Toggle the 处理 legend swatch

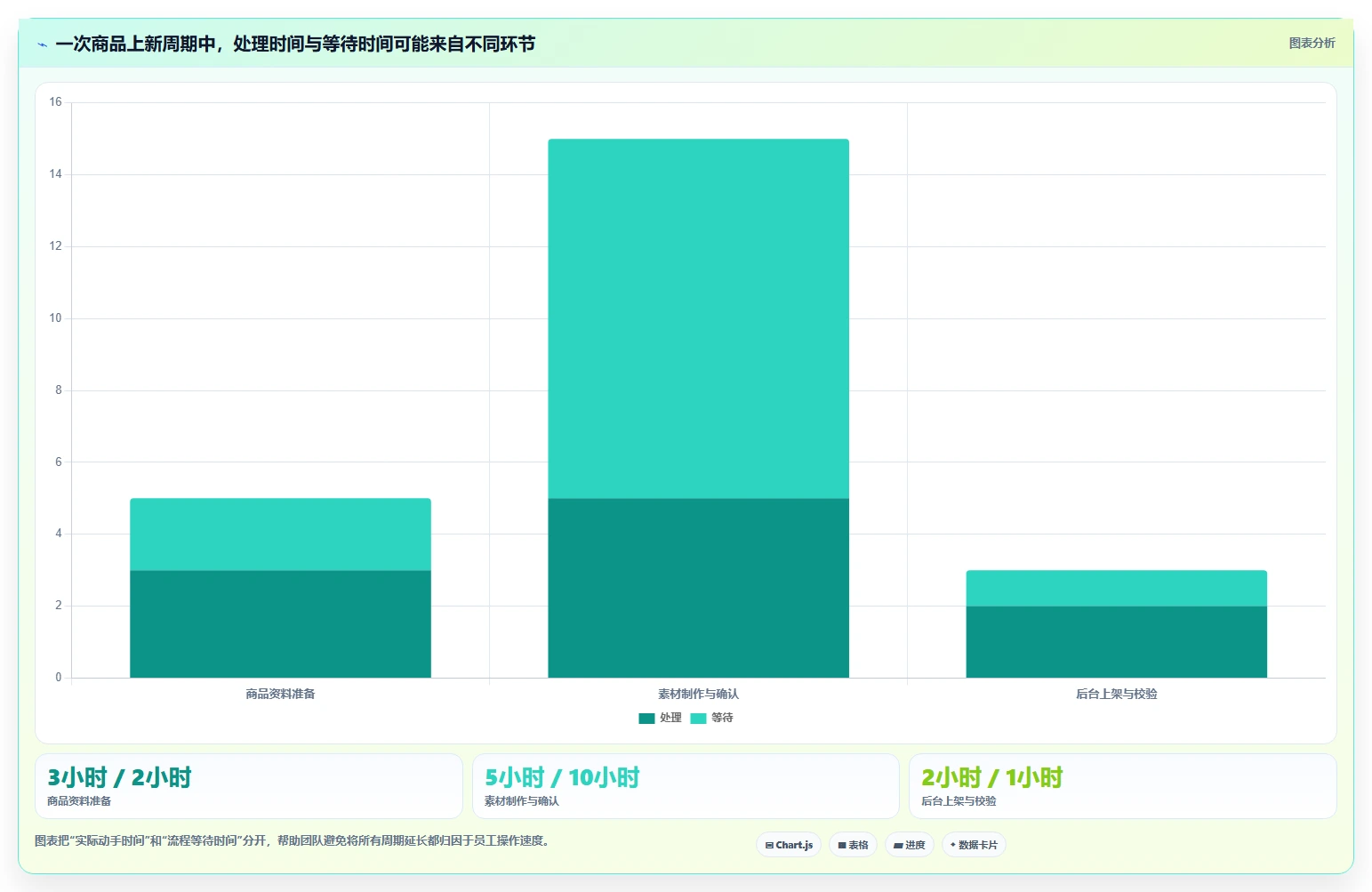click(646, 719)
